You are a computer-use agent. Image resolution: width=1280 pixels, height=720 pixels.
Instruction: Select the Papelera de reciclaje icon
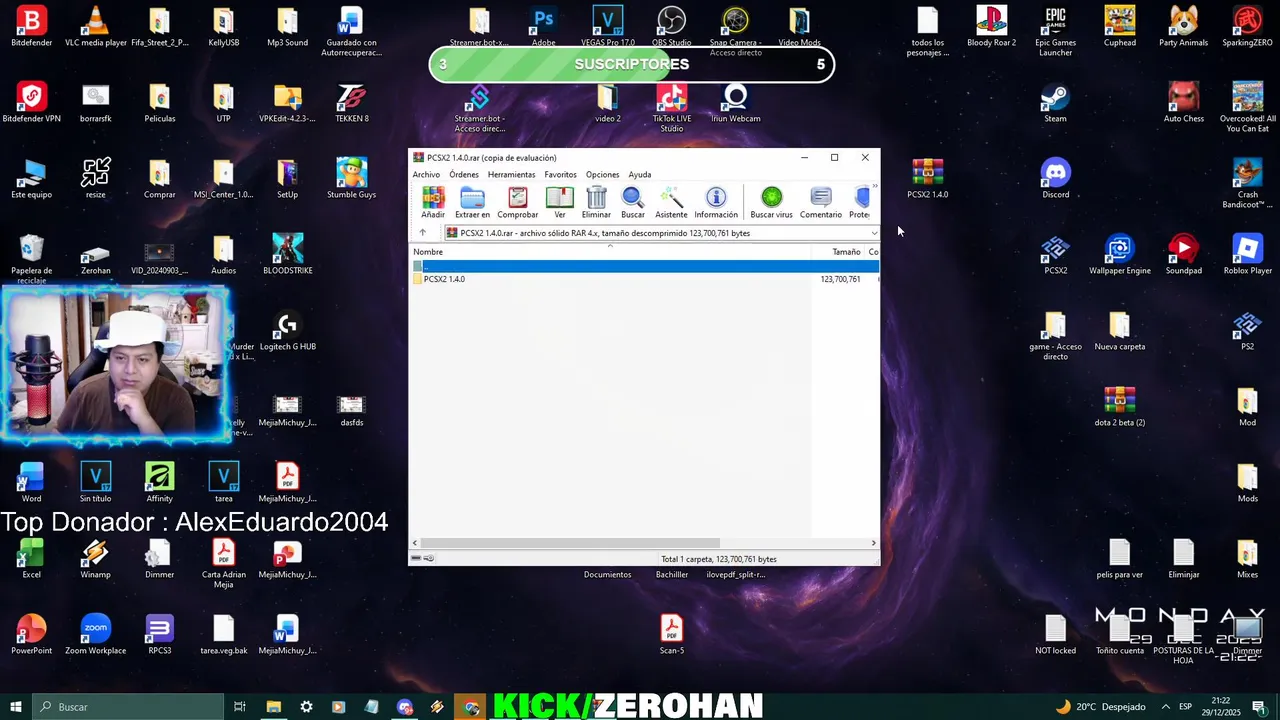point(31,259)
